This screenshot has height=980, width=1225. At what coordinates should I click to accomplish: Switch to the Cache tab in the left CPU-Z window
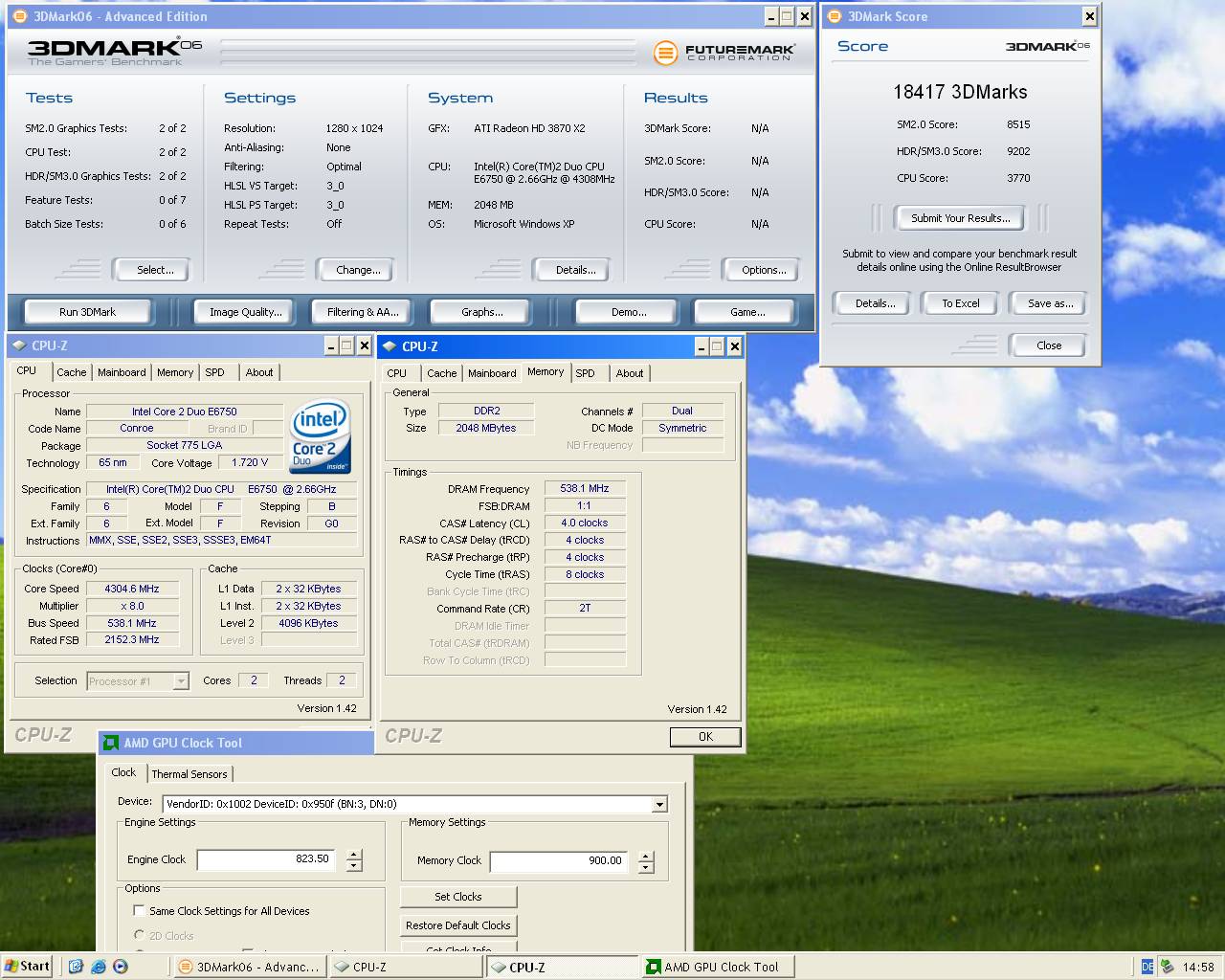pos(71,372)
